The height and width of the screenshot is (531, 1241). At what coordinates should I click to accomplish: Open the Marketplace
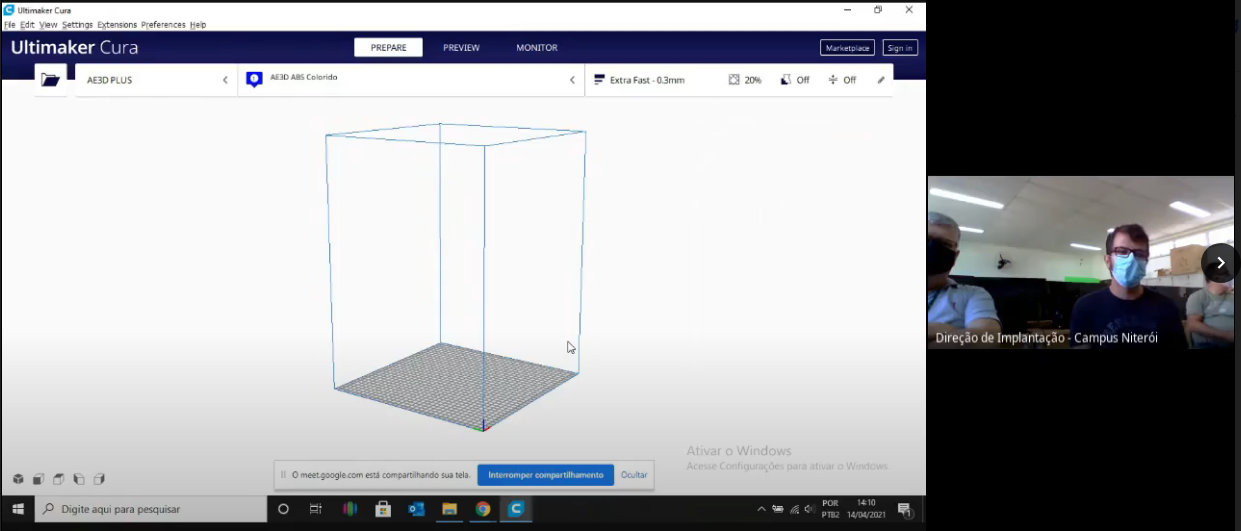tap(847, 48)
